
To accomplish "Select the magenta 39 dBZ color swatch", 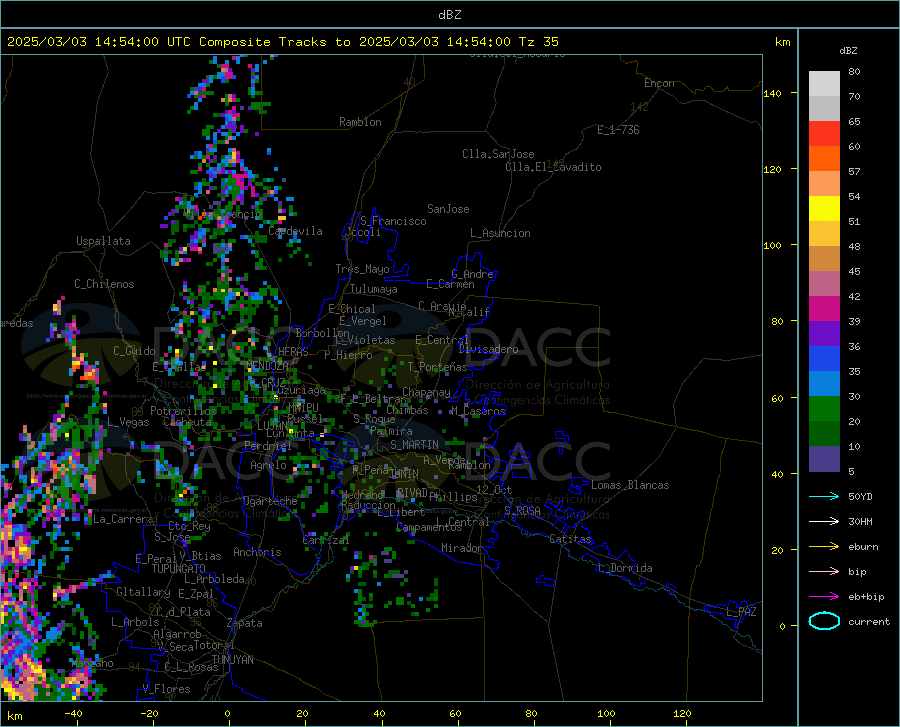I will (824, 309).
